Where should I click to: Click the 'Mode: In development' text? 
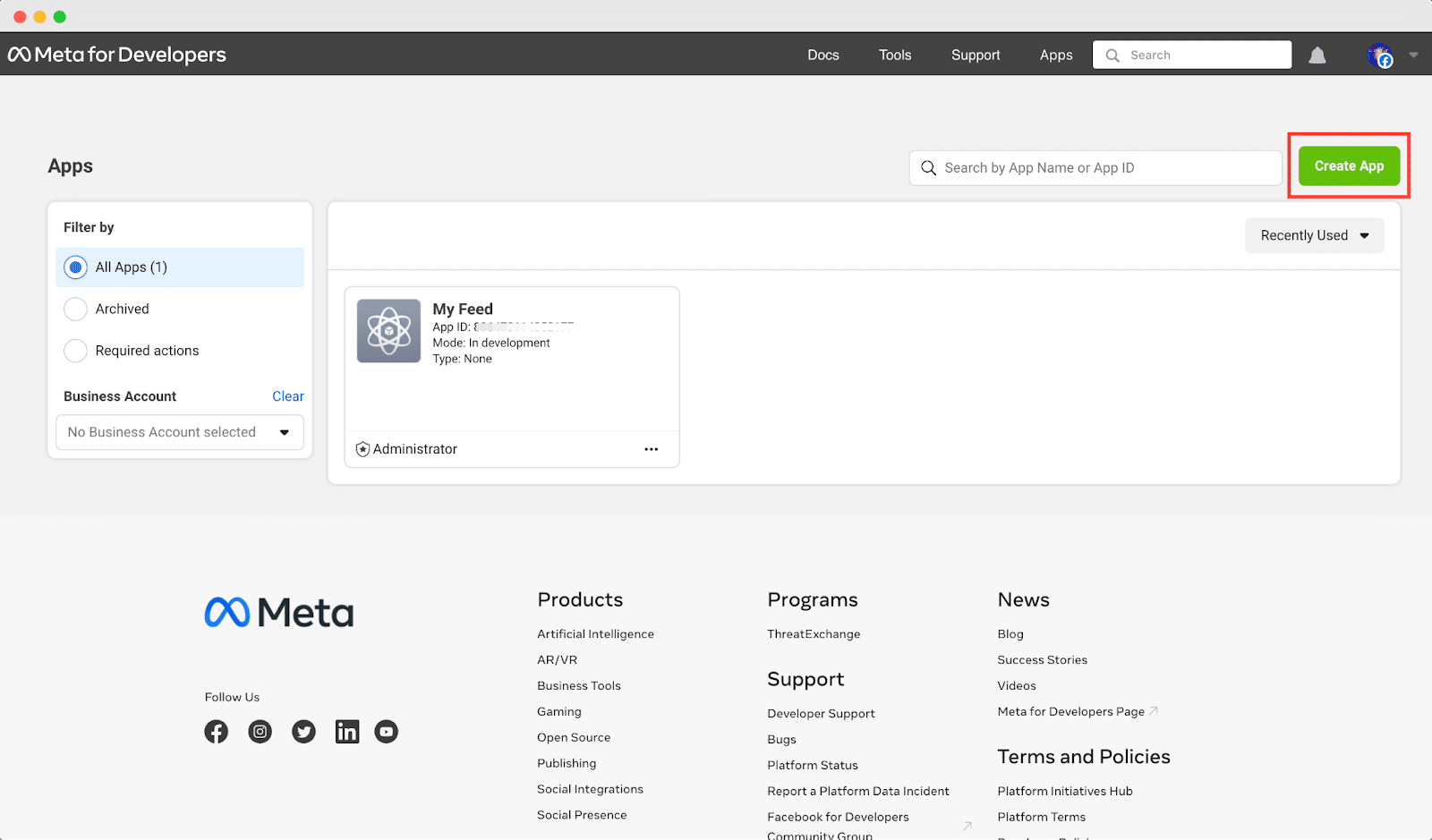(x=491, y=343)
